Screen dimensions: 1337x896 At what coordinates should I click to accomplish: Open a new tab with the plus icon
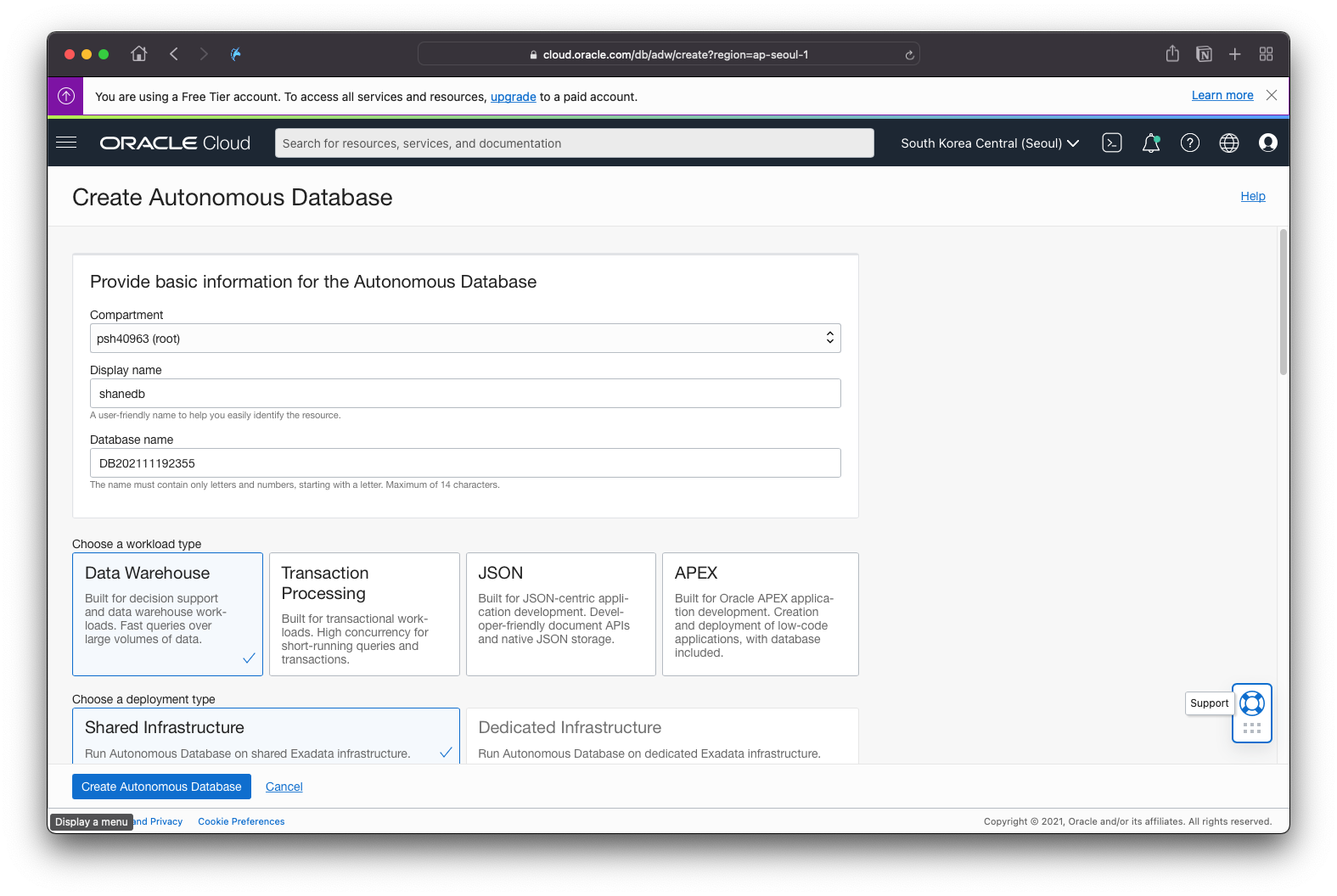[1235, 54]
